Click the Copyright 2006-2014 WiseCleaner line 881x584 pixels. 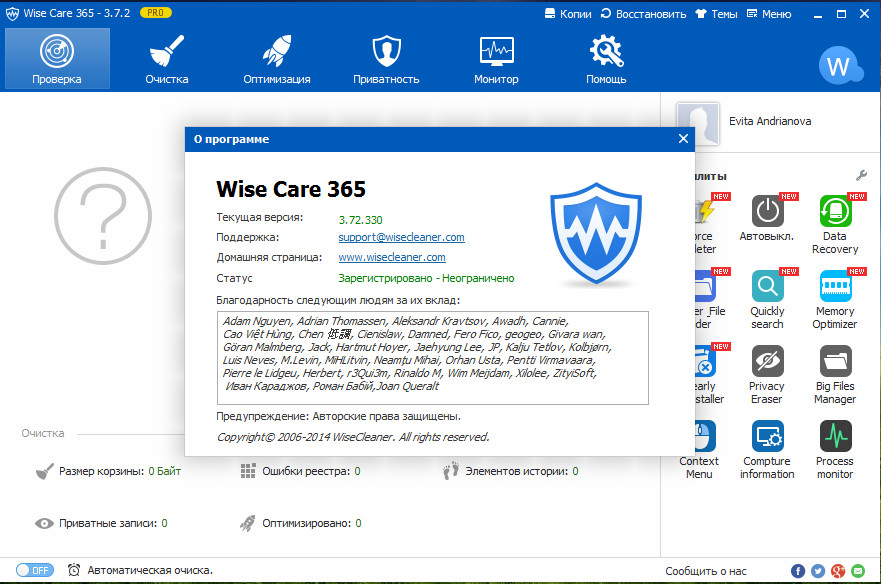[x=353, y=437]
